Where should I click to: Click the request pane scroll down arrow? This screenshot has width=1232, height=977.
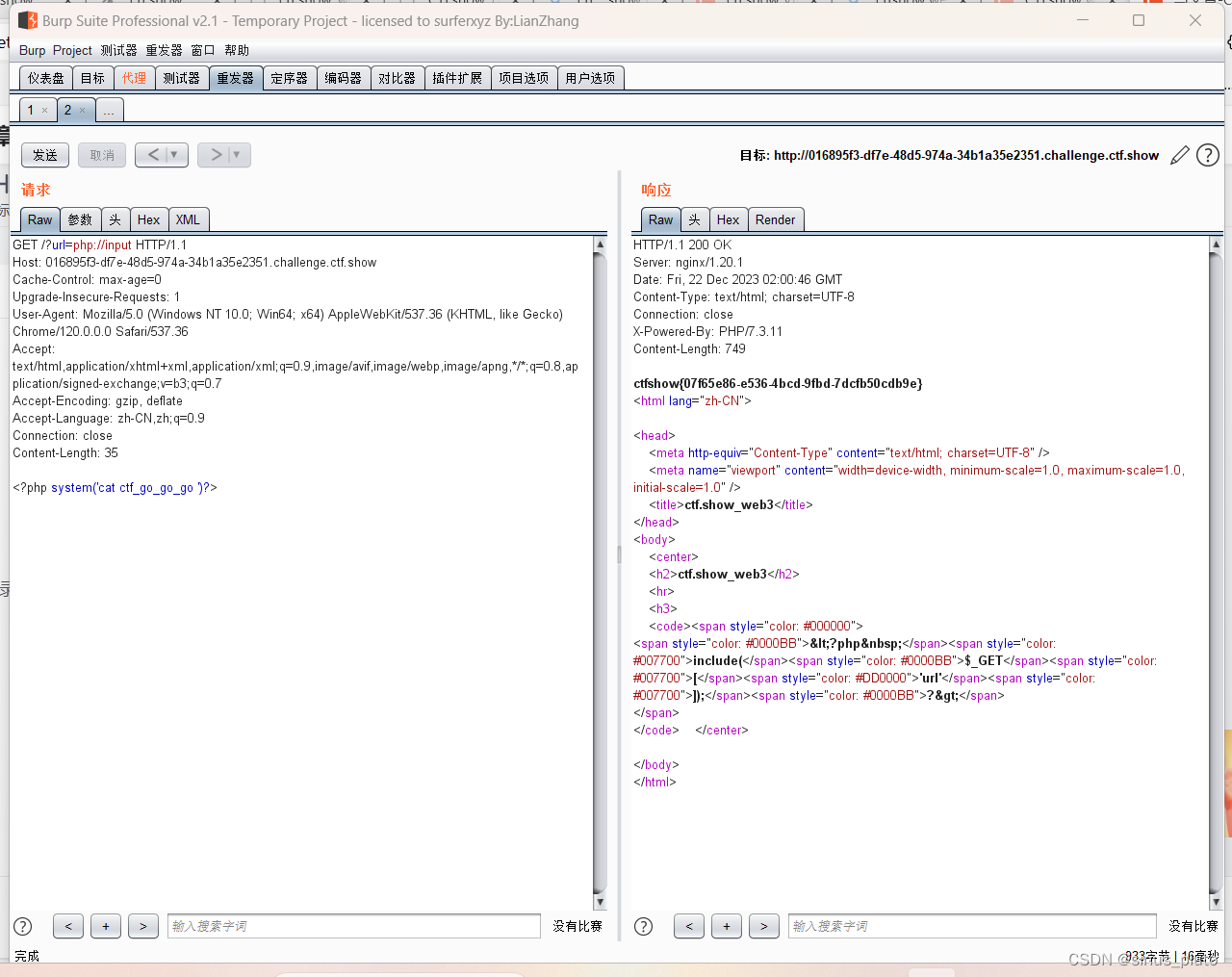[x=600, y=902]
